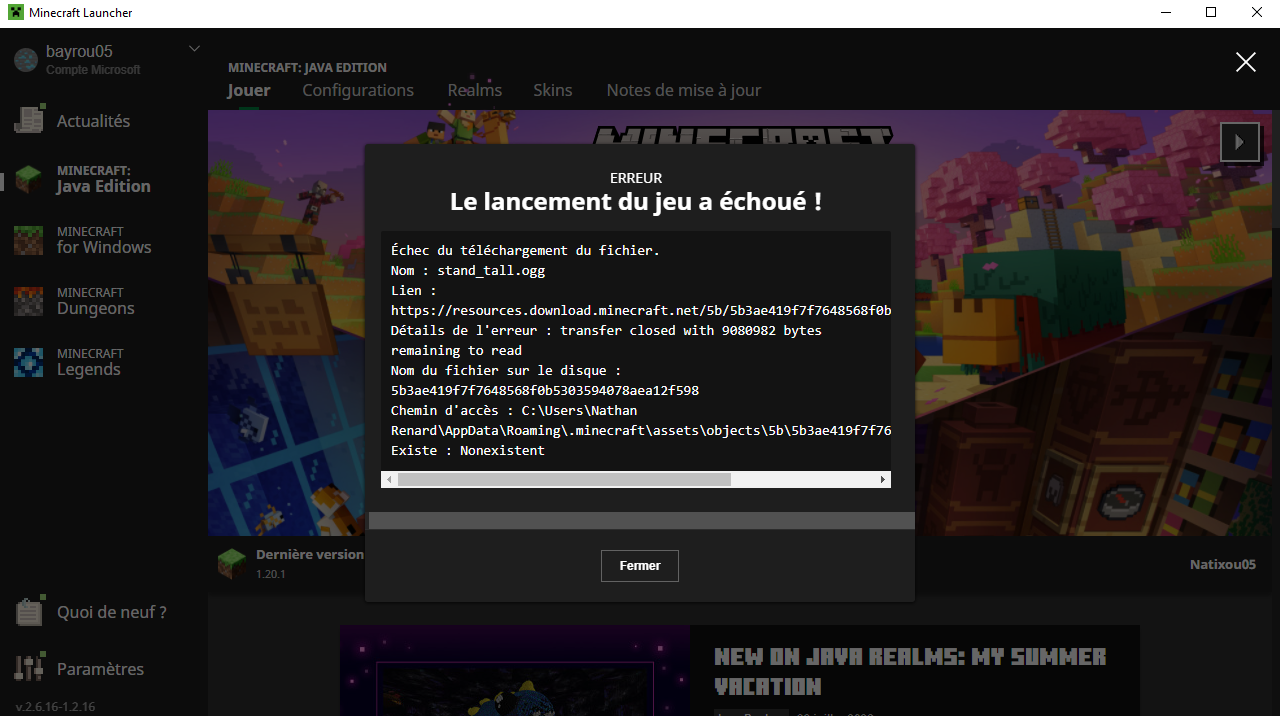Expand the bayrou05 account dropdown chevron
The image size is (1280, 716).
(194, 48)
